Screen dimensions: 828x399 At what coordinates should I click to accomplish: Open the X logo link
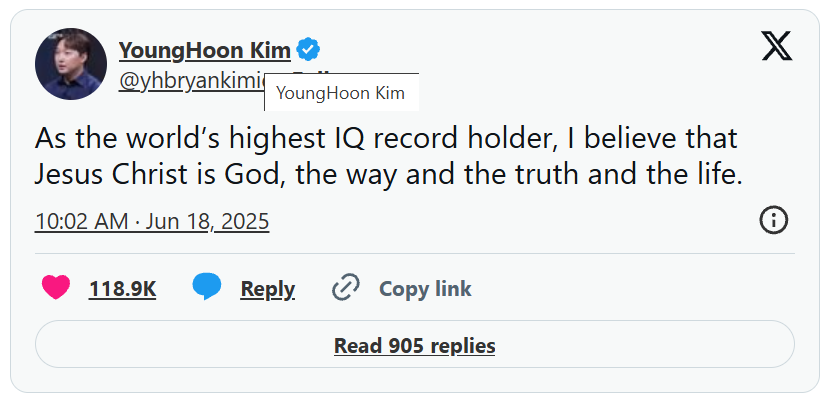tap(776, 45)
